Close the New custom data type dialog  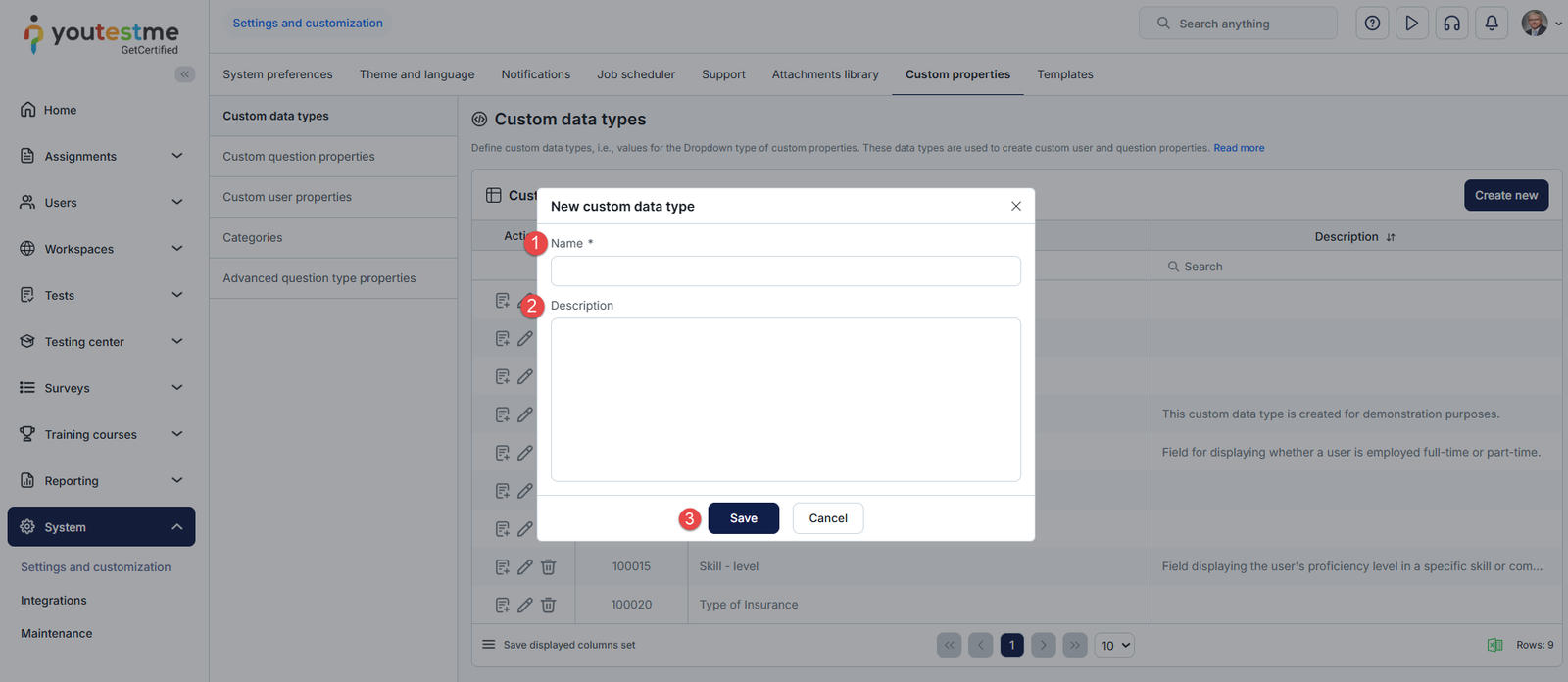click(1016, 206)
